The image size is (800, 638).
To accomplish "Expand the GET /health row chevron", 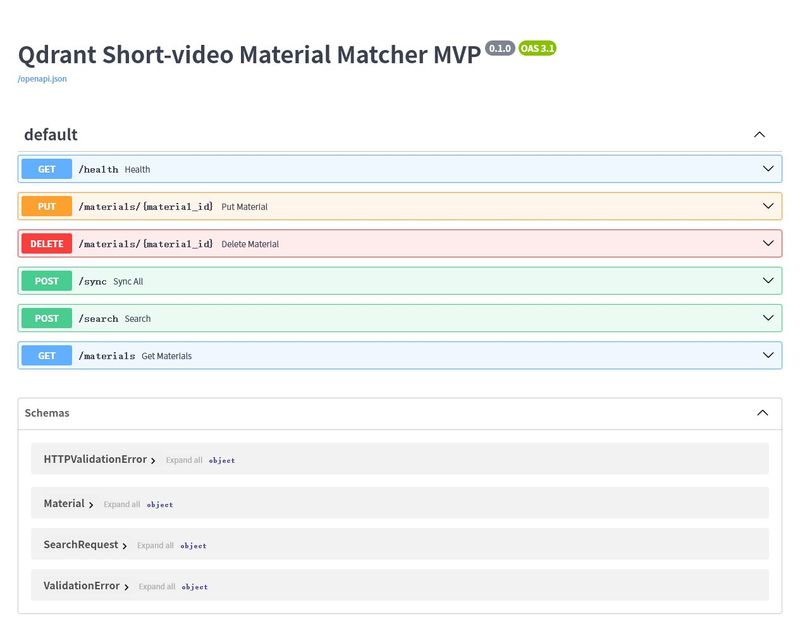I will tap(768, 168).
